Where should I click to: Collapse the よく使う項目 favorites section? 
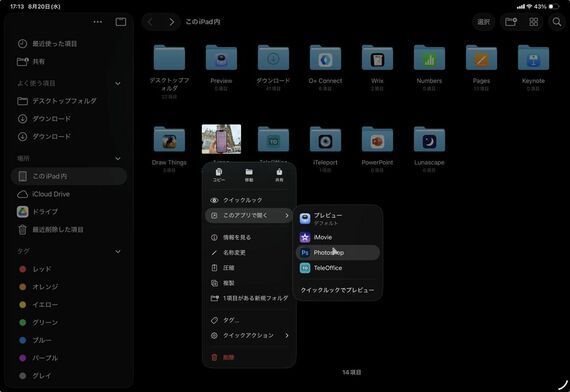pyautogui.click(x=118, y=83)
